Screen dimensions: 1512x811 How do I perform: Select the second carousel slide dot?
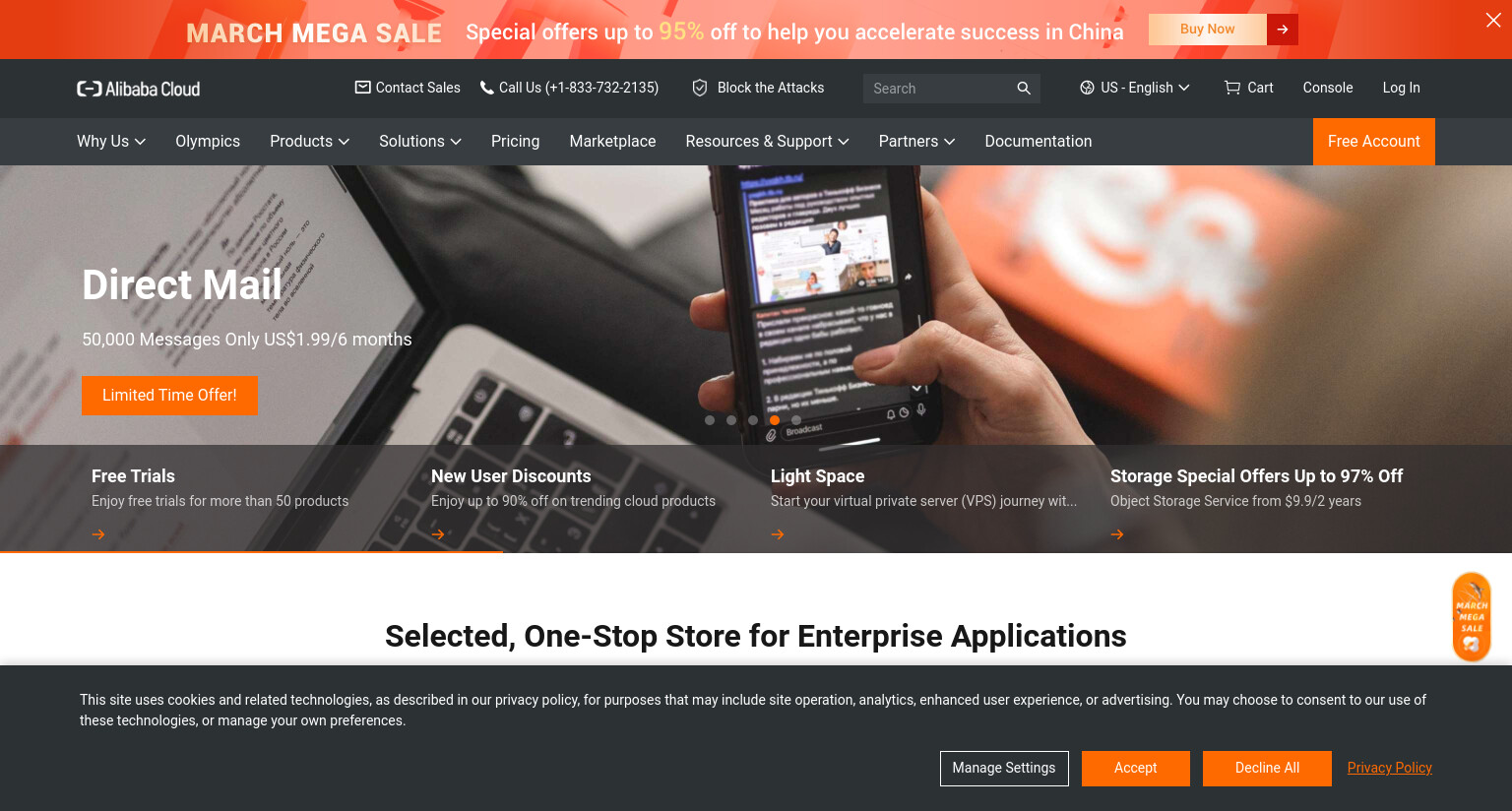coord(731,420)
